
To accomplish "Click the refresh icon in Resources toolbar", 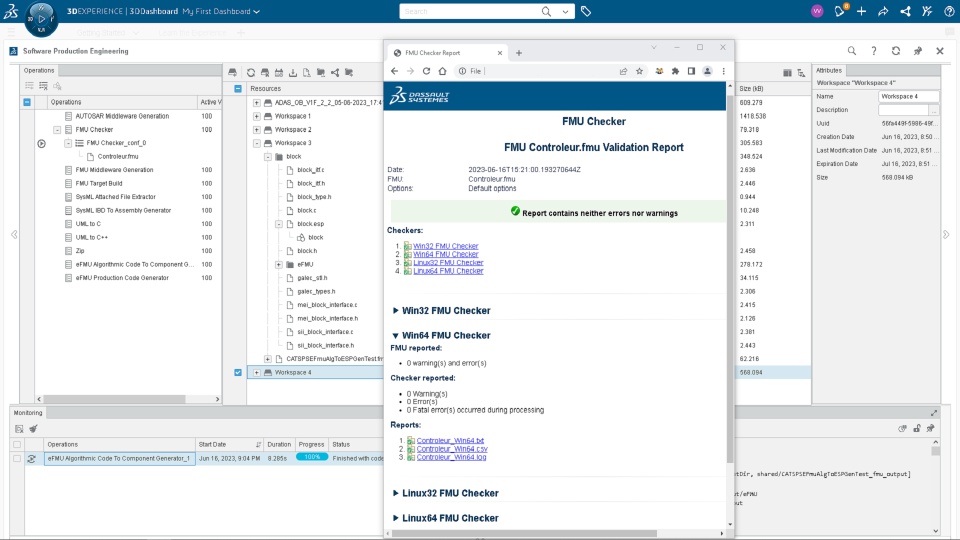I will pos(251,72).
